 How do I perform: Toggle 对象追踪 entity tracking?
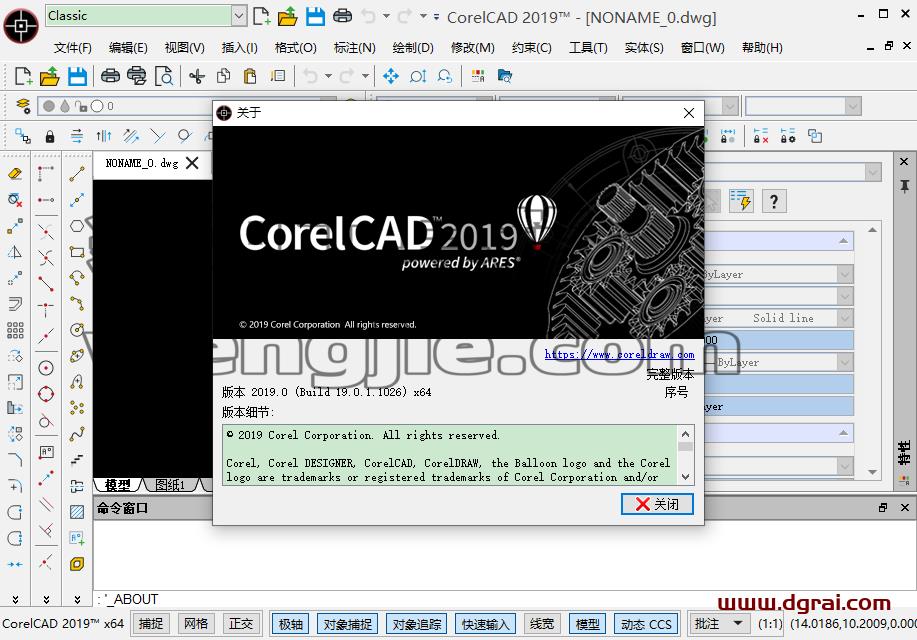click(x=416, y=624)
